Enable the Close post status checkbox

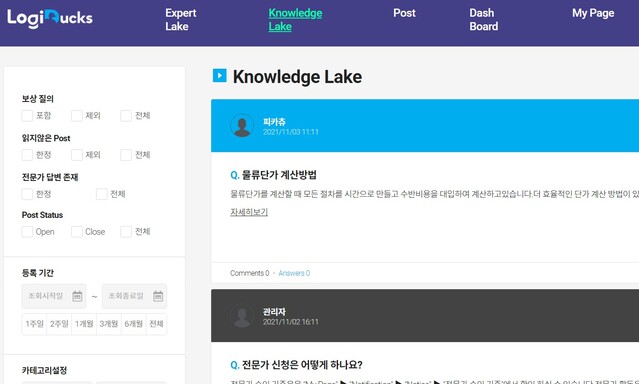click(77, 232)
